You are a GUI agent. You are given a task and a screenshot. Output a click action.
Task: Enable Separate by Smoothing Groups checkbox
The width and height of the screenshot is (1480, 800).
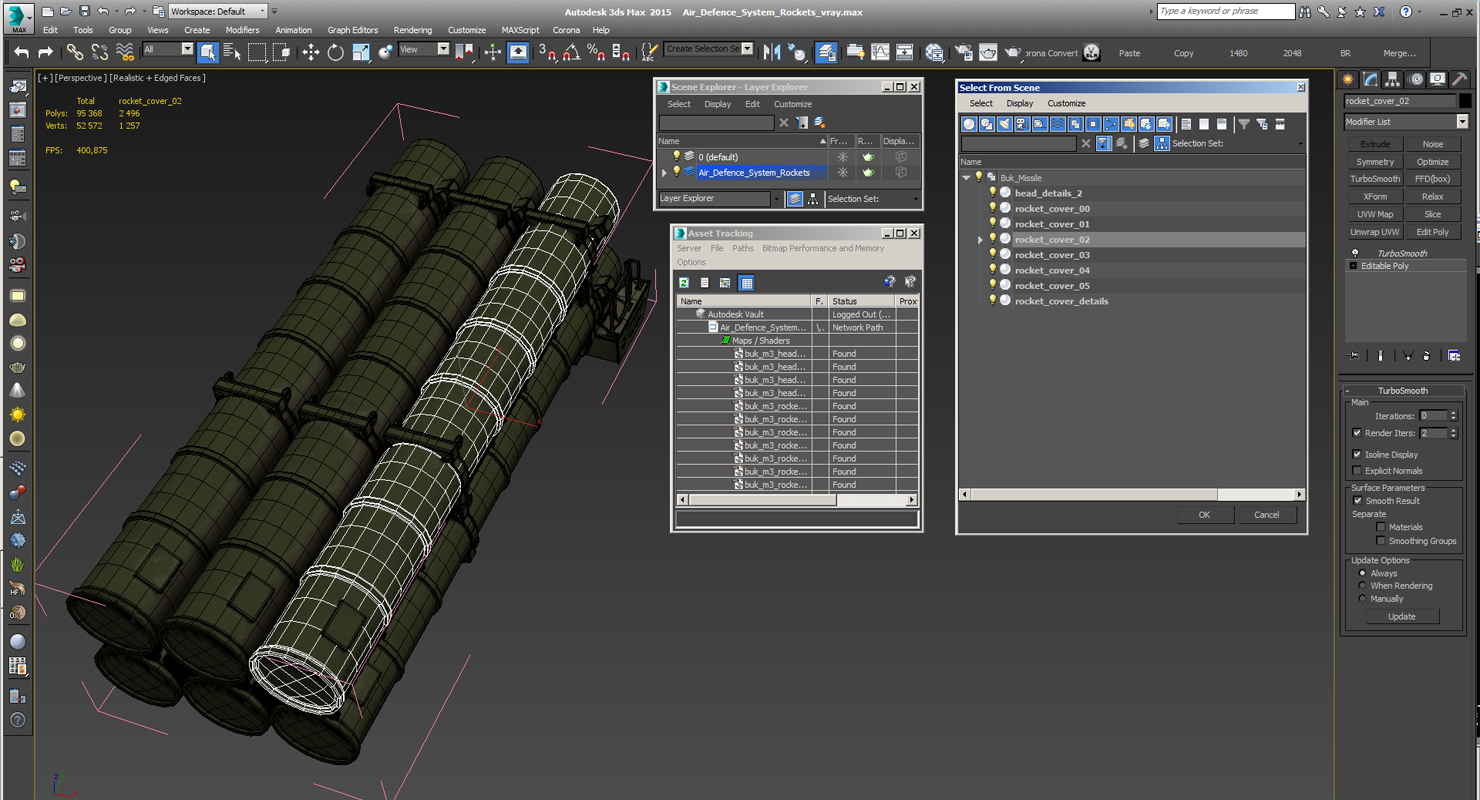tap(1381, 541)
